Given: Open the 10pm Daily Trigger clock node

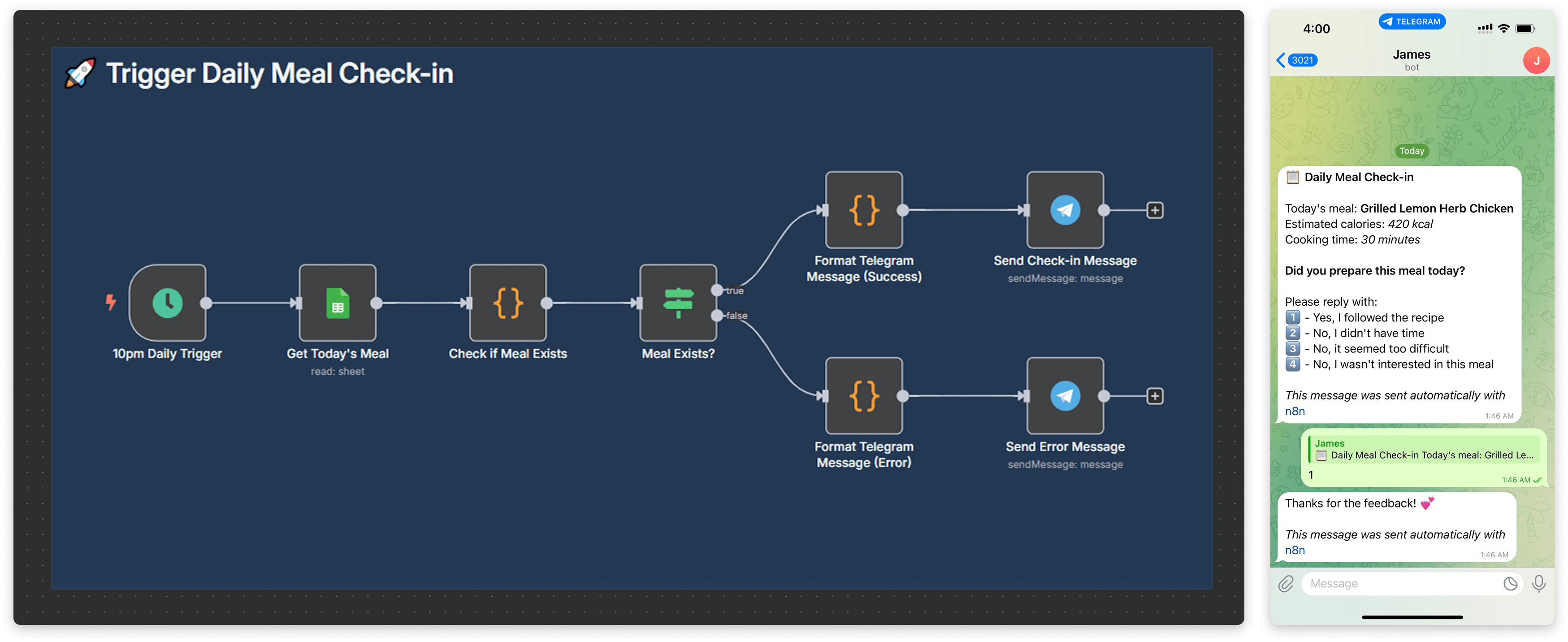Looking at the screenshot, I should click(167, 303).
